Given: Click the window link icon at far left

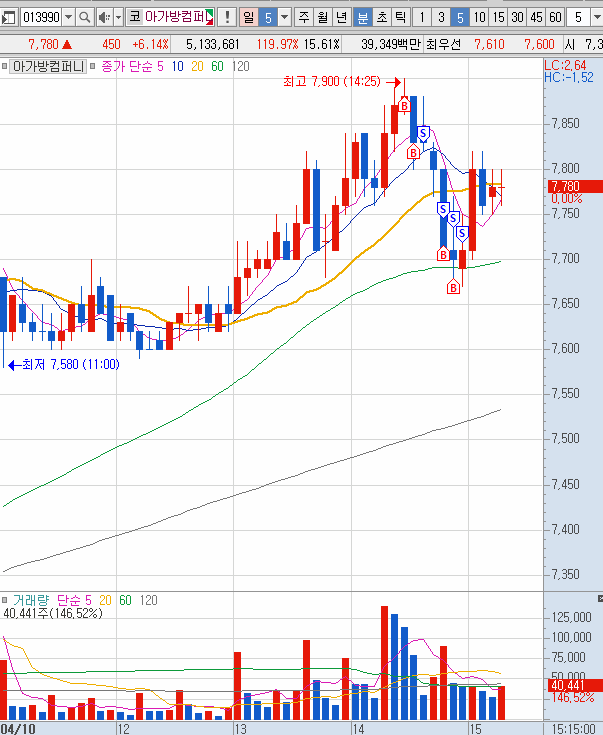Looking at the screenshot, I should point(9,17).
